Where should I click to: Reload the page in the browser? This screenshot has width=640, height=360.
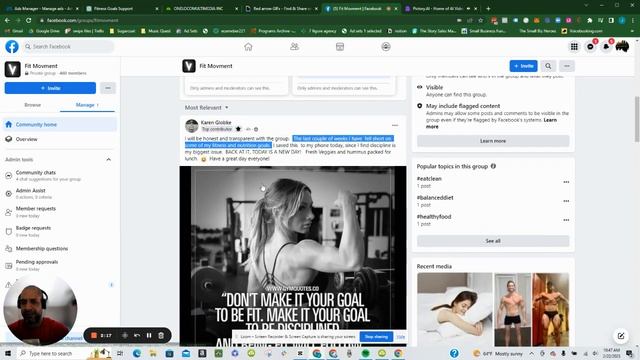point(29,20)
